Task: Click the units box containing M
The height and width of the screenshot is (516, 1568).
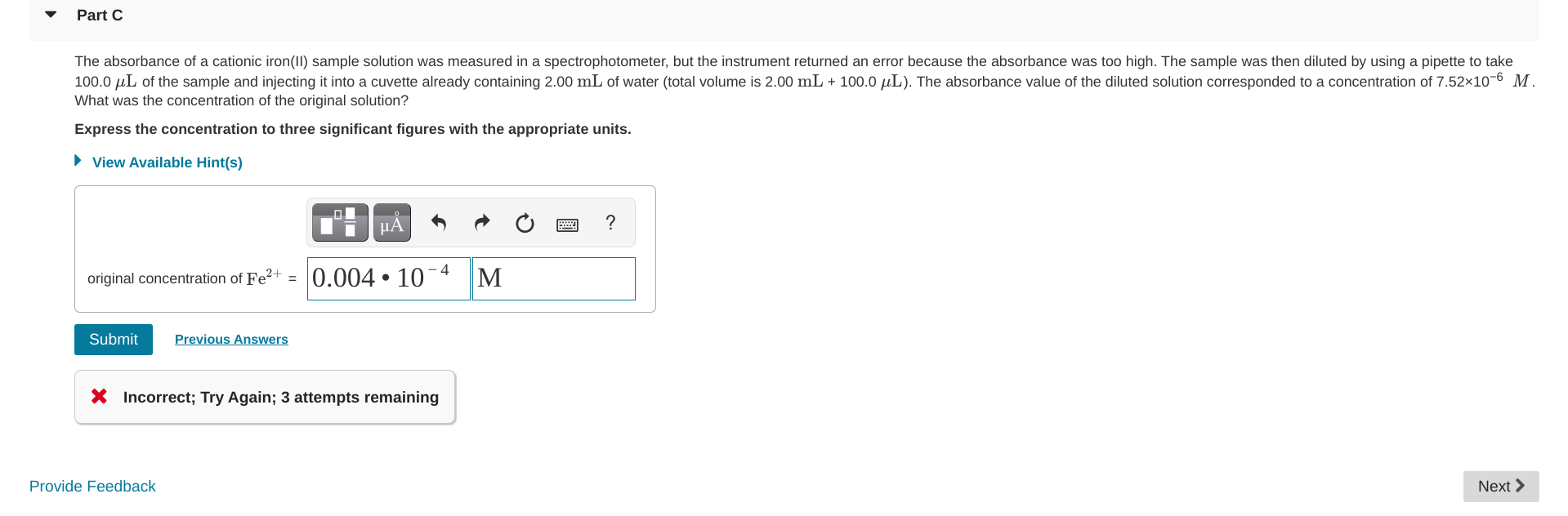Action: (x=553, y=278)
